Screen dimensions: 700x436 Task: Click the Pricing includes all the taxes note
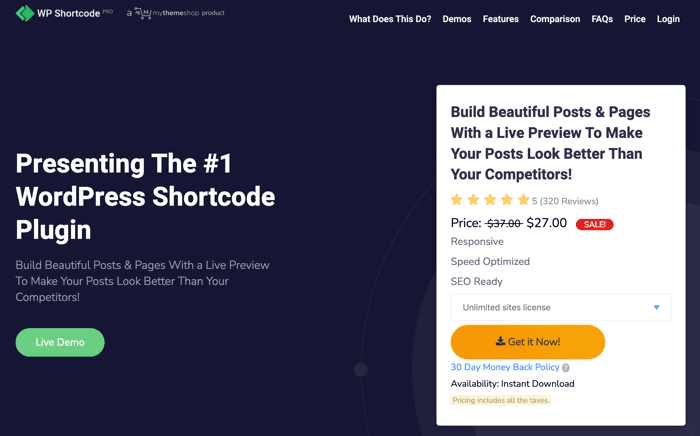click(500, 400)
